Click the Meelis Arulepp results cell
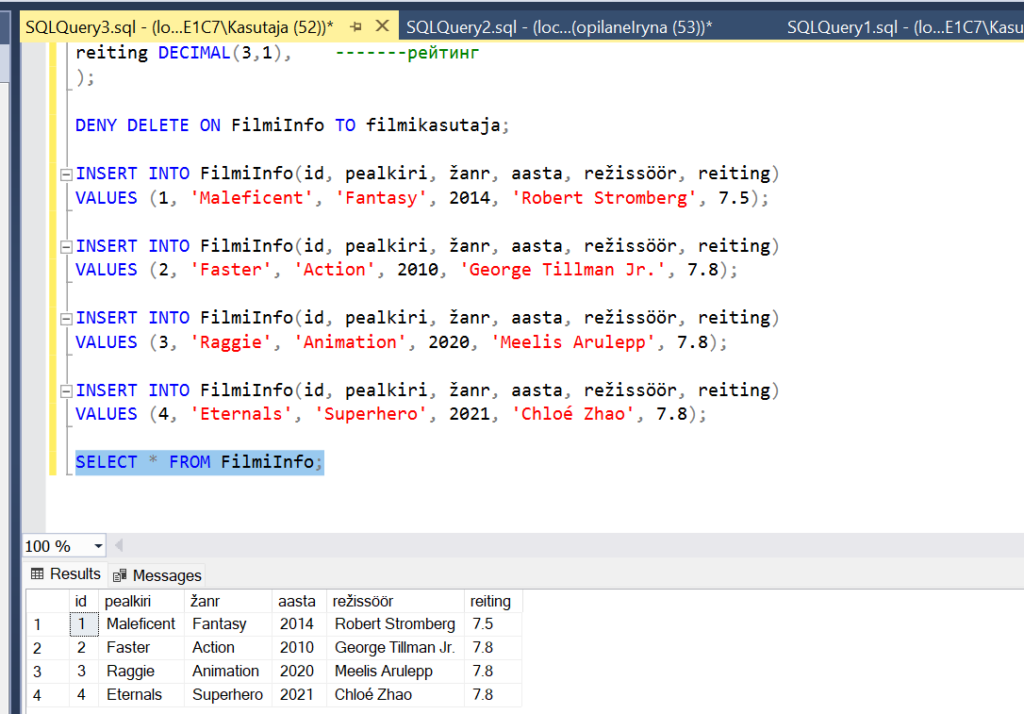The width and height of the screenshot is (1024, 714). (395, 672)
